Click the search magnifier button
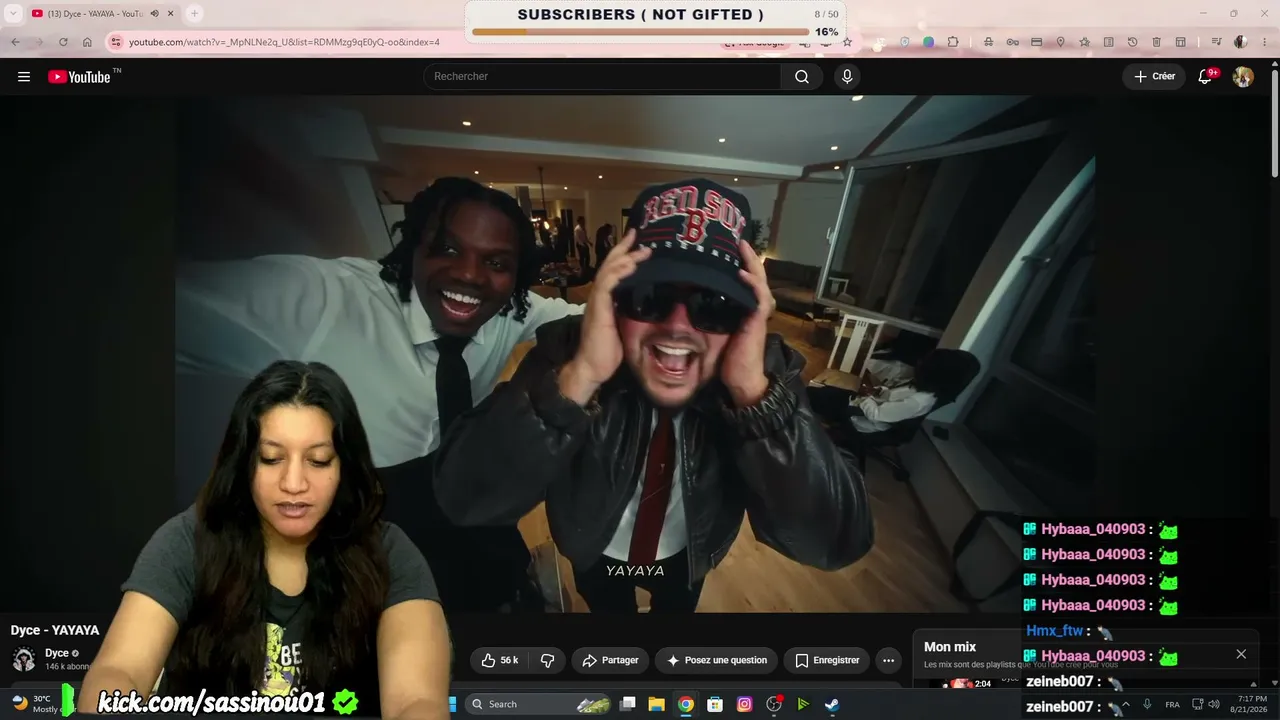1280x720 pixels. (x=802, y=77)
